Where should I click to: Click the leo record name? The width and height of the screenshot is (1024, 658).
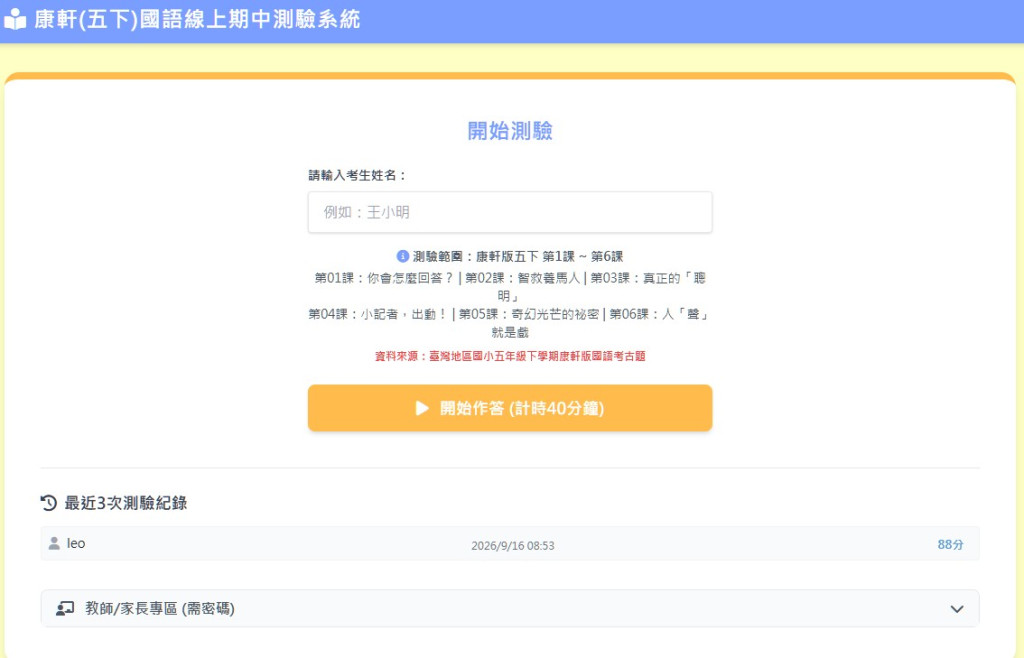click(x=76, y=543)
